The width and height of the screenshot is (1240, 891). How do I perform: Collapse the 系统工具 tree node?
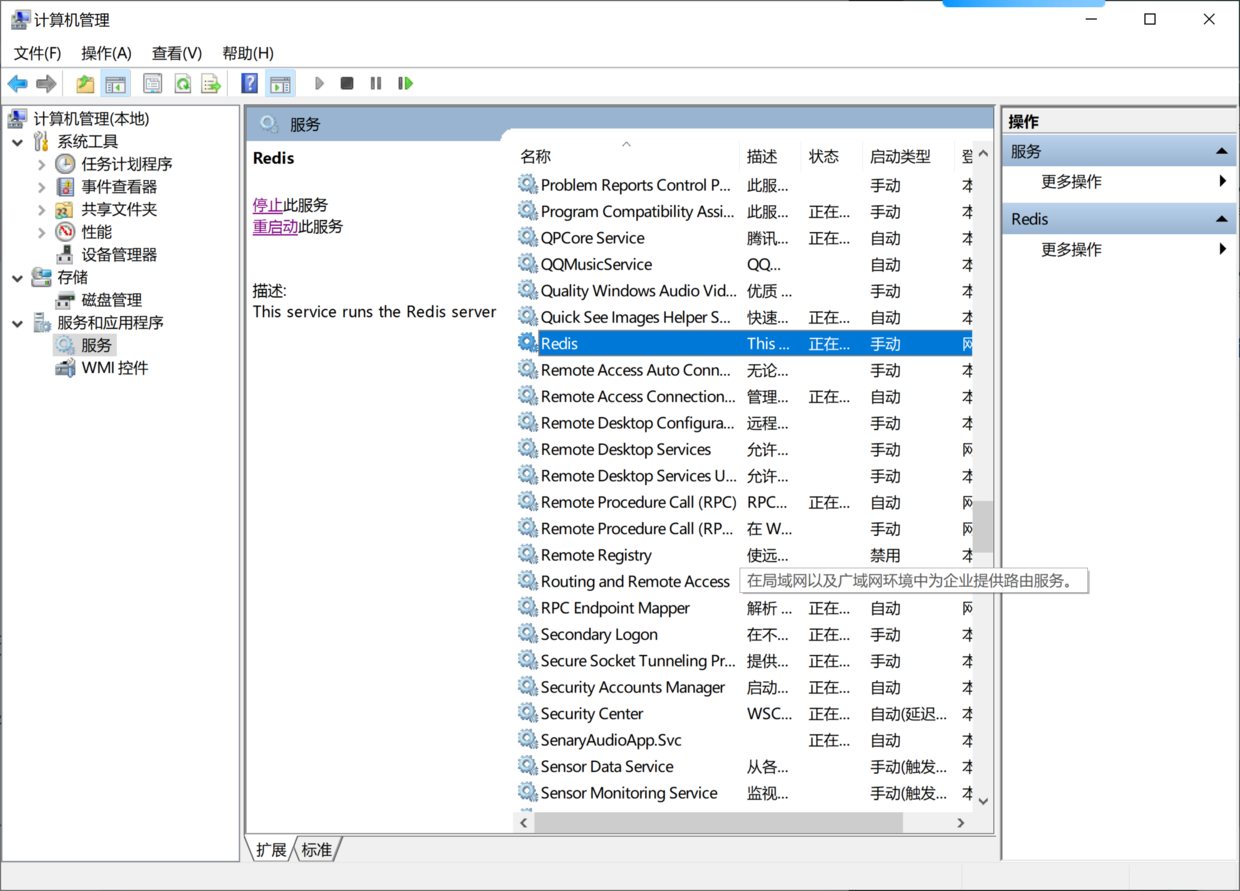click(x=18, y=142)
